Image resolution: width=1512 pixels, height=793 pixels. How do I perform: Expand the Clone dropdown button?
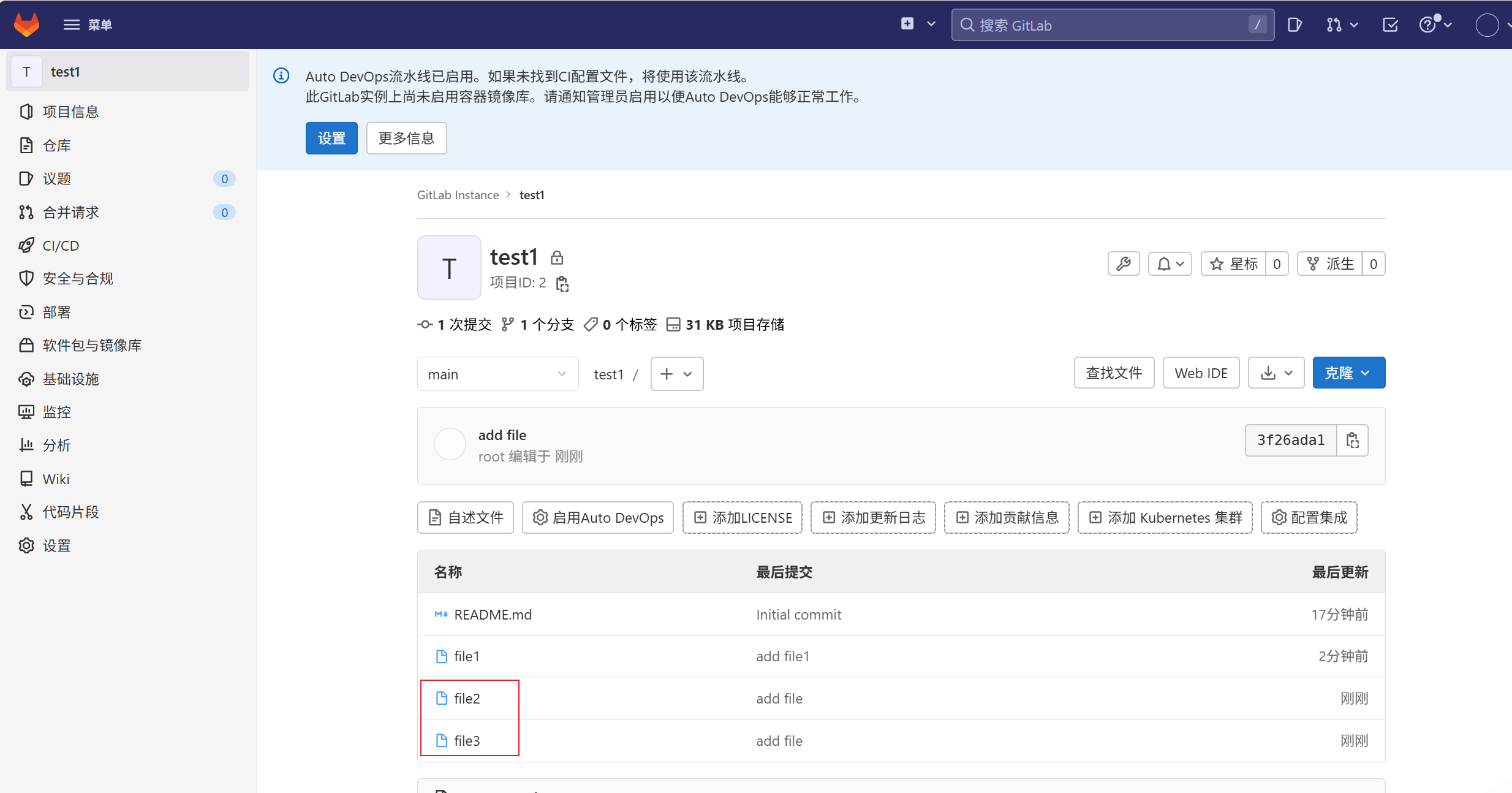[1348, 373]
